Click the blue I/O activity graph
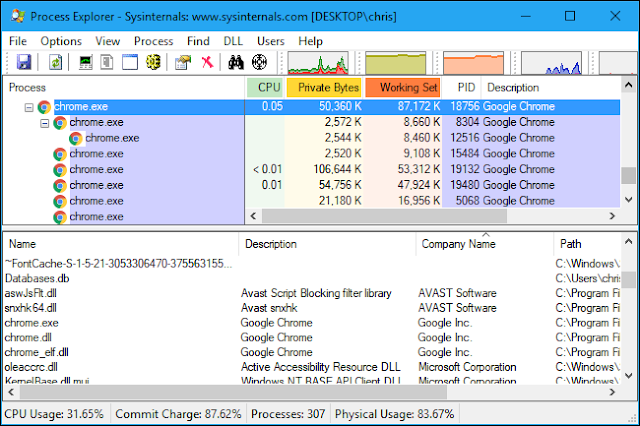Image resolution: width=640 pixels, height=426 pixels. [x=551, y=63]
